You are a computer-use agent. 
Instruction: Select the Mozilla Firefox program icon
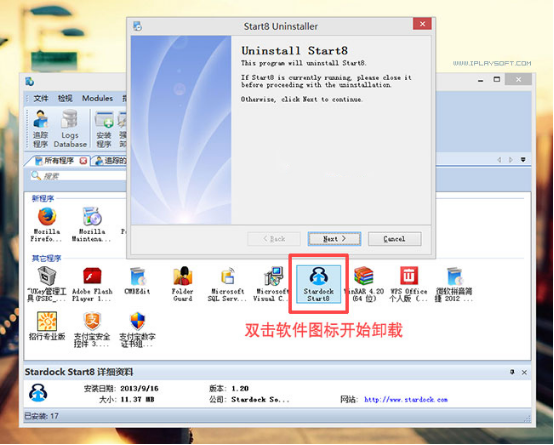pos(47,224)
